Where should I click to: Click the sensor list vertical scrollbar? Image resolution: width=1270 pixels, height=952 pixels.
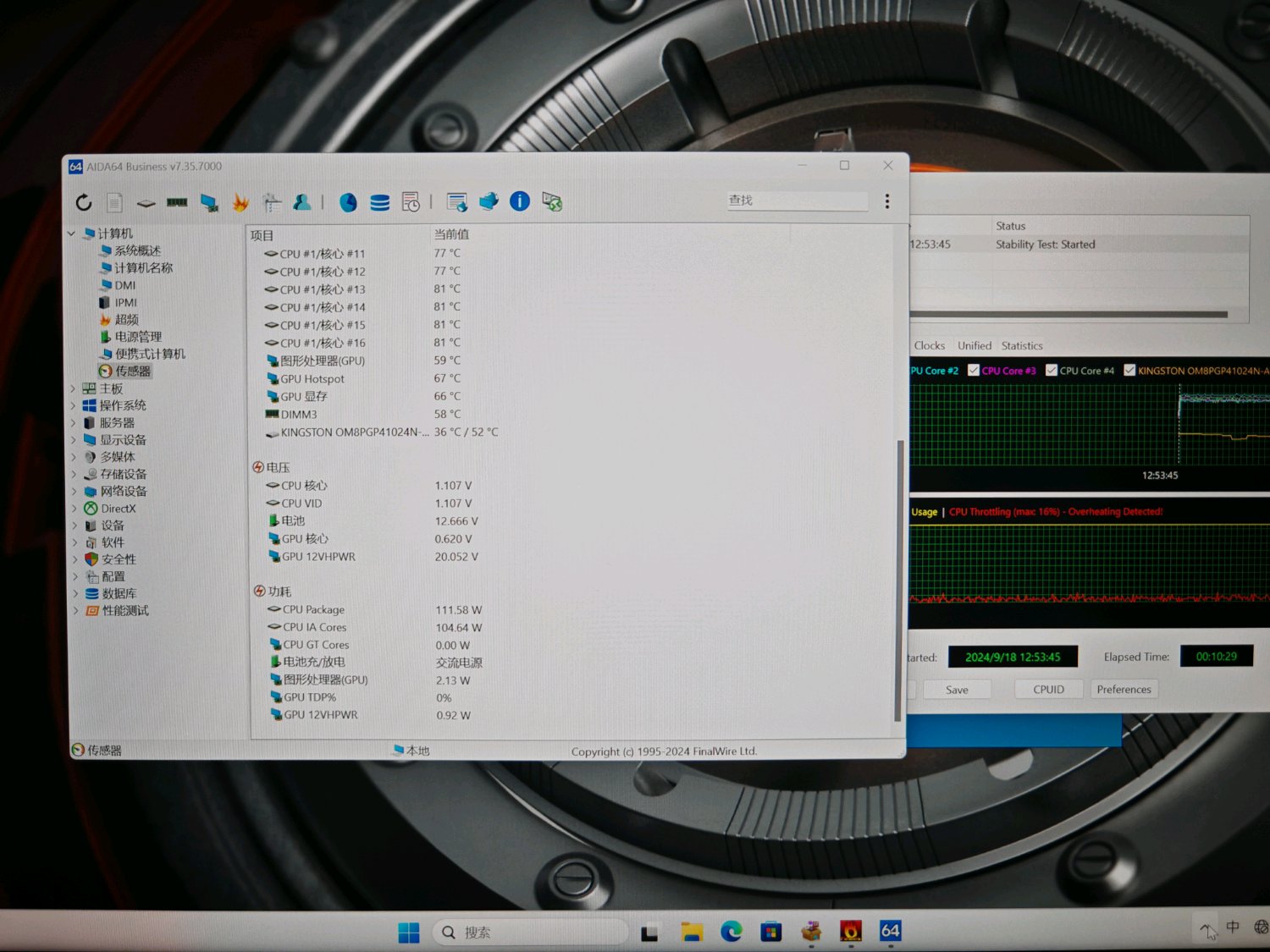click(898, 580)
